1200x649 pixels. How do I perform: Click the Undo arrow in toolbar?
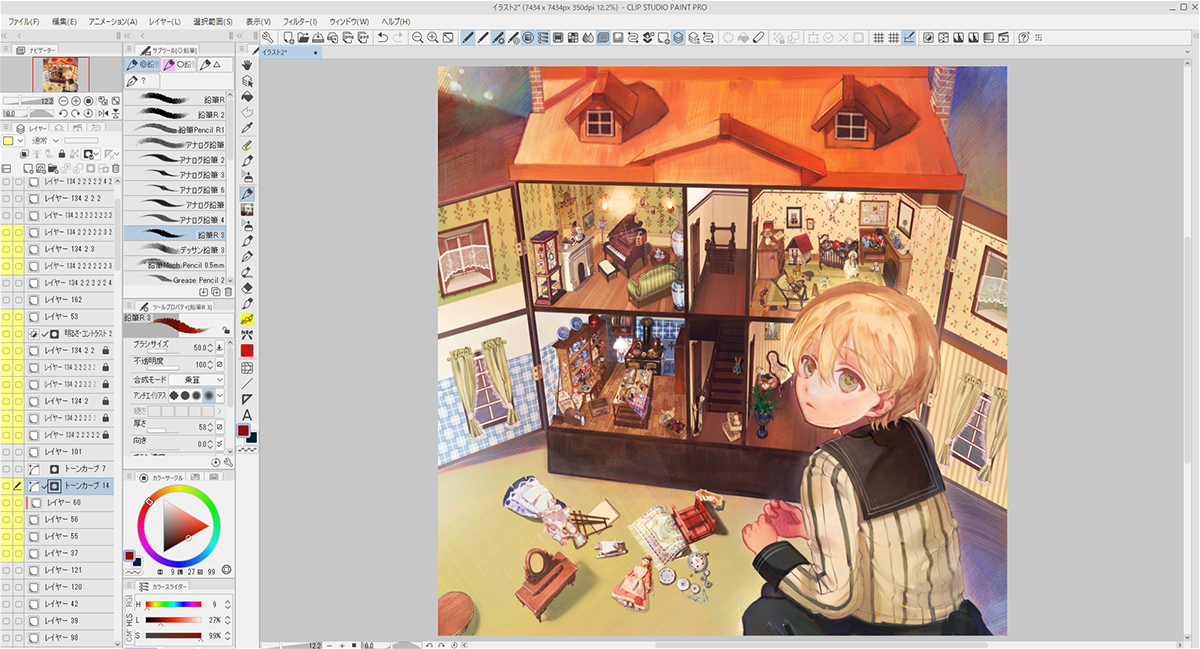pos(383,38)
